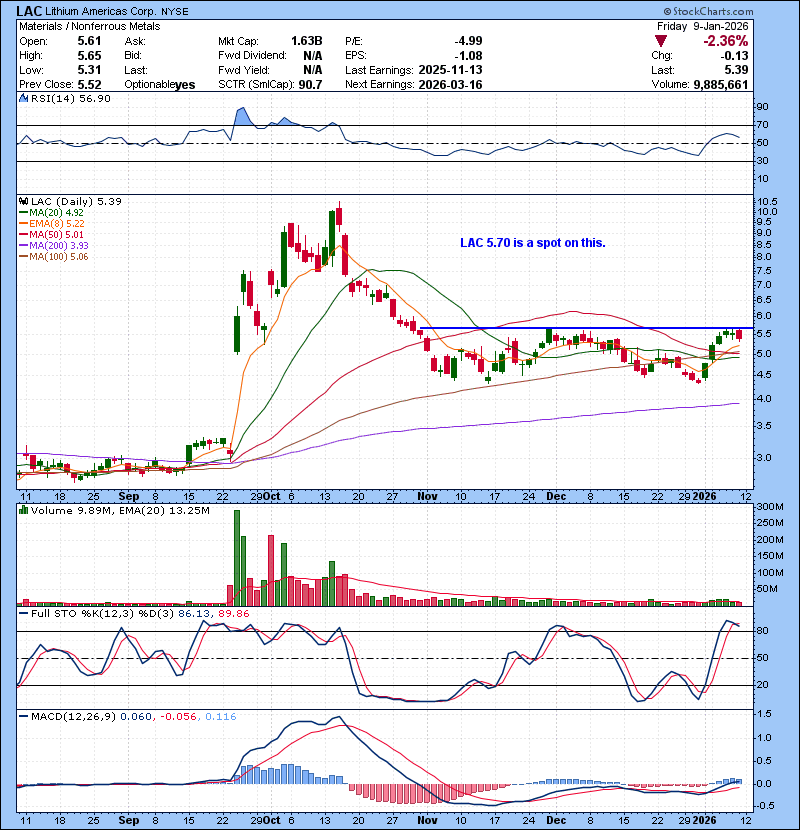
Task: Click the EMA(8) 5.22 legend entry
Action: [x=51, y=224]
